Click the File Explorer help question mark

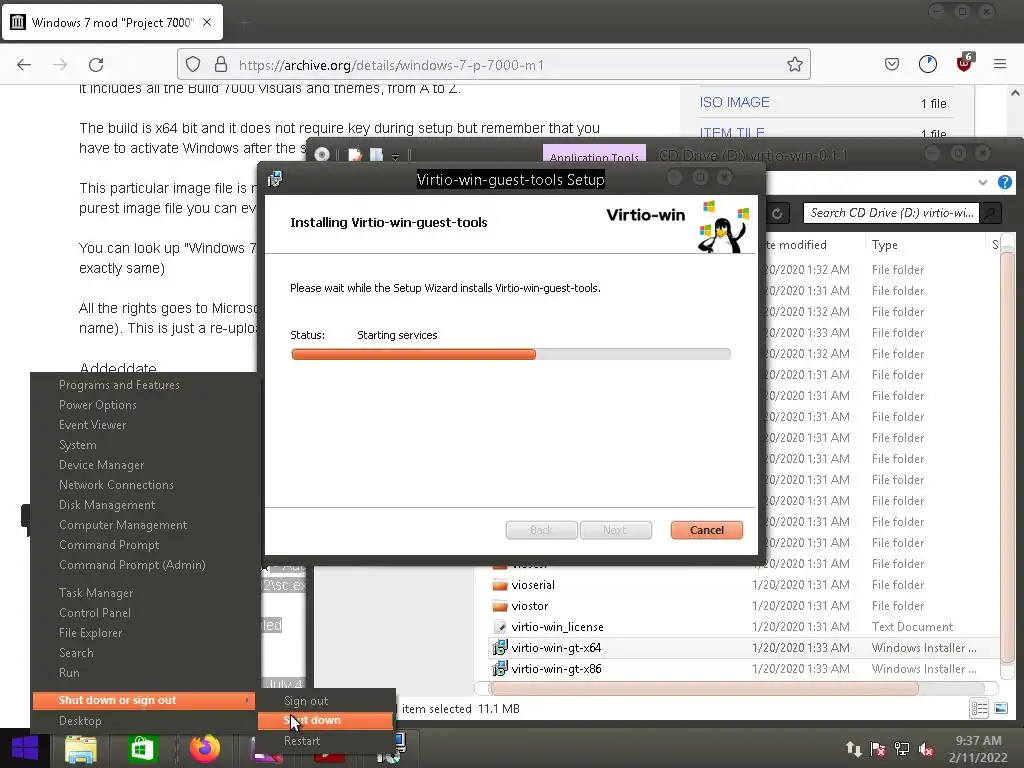(1004, 182)
